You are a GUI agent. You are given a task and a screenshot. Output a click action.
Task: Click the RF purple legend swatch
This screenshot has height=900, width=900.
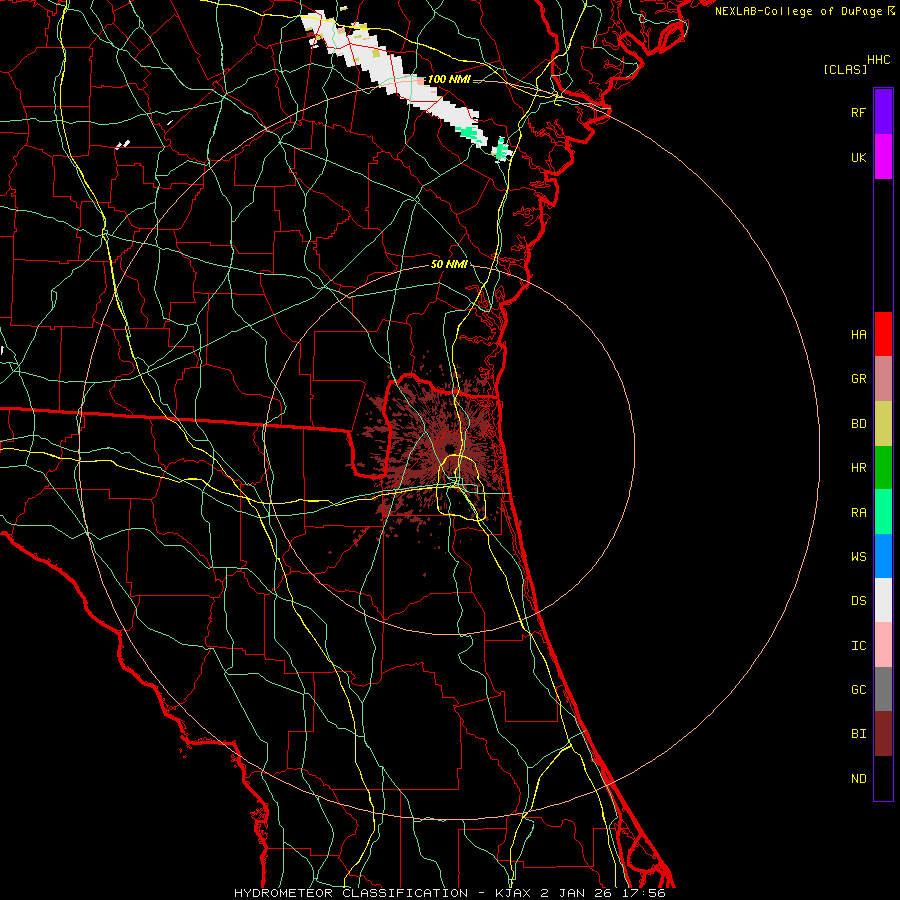[883, 112]
